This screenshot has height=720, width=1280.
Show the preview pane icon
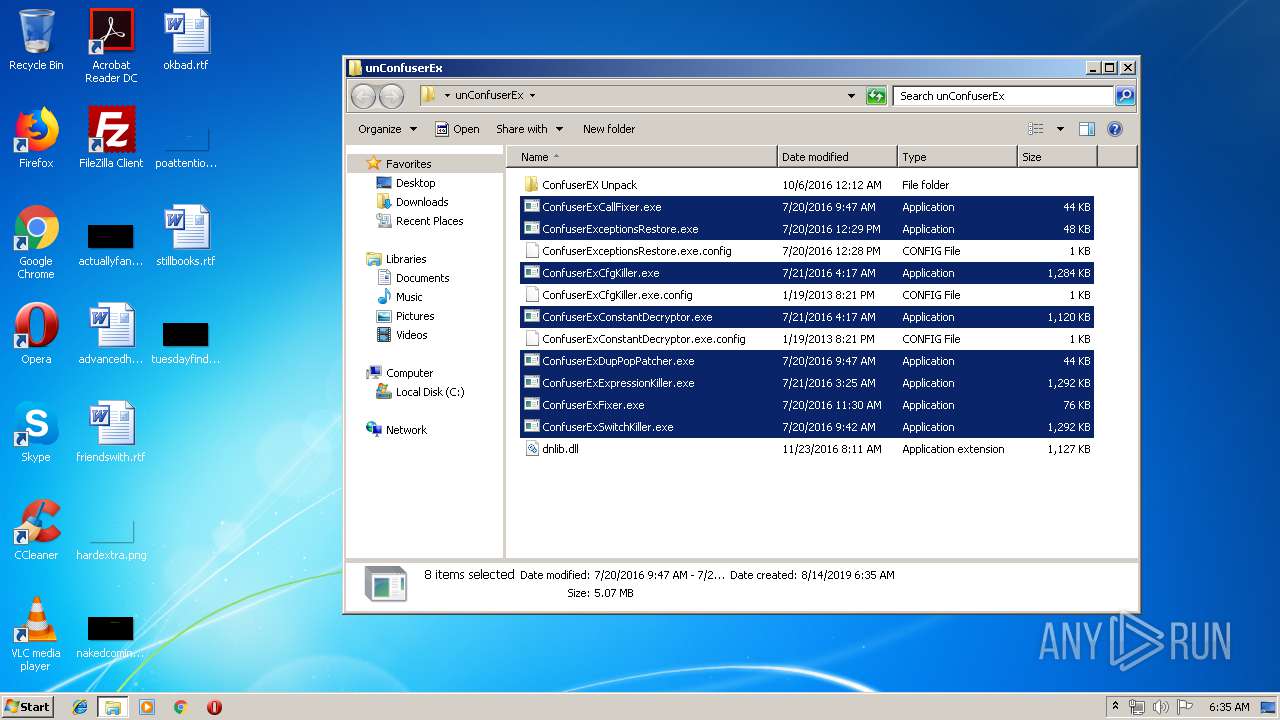(1087, 129)
